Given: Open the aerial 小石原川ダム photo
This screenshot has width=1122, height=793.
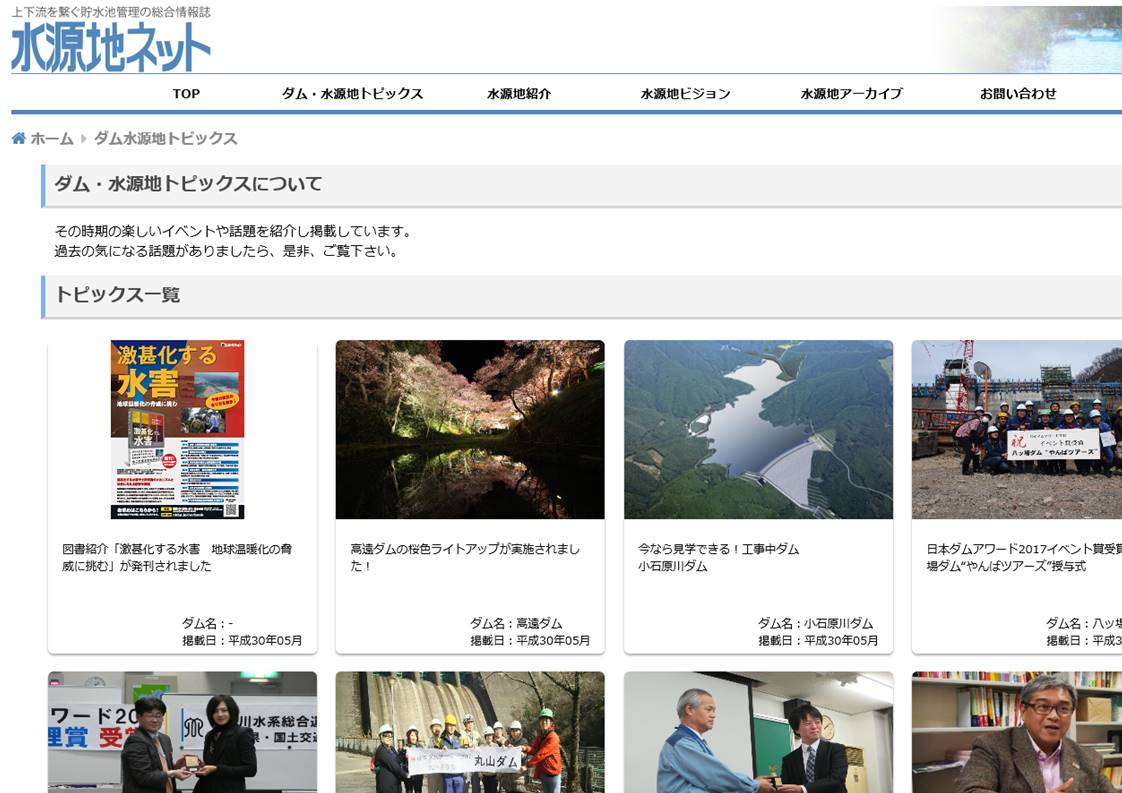Looking at the screenshot, I should pyautogui.click(x=758, y=429).
